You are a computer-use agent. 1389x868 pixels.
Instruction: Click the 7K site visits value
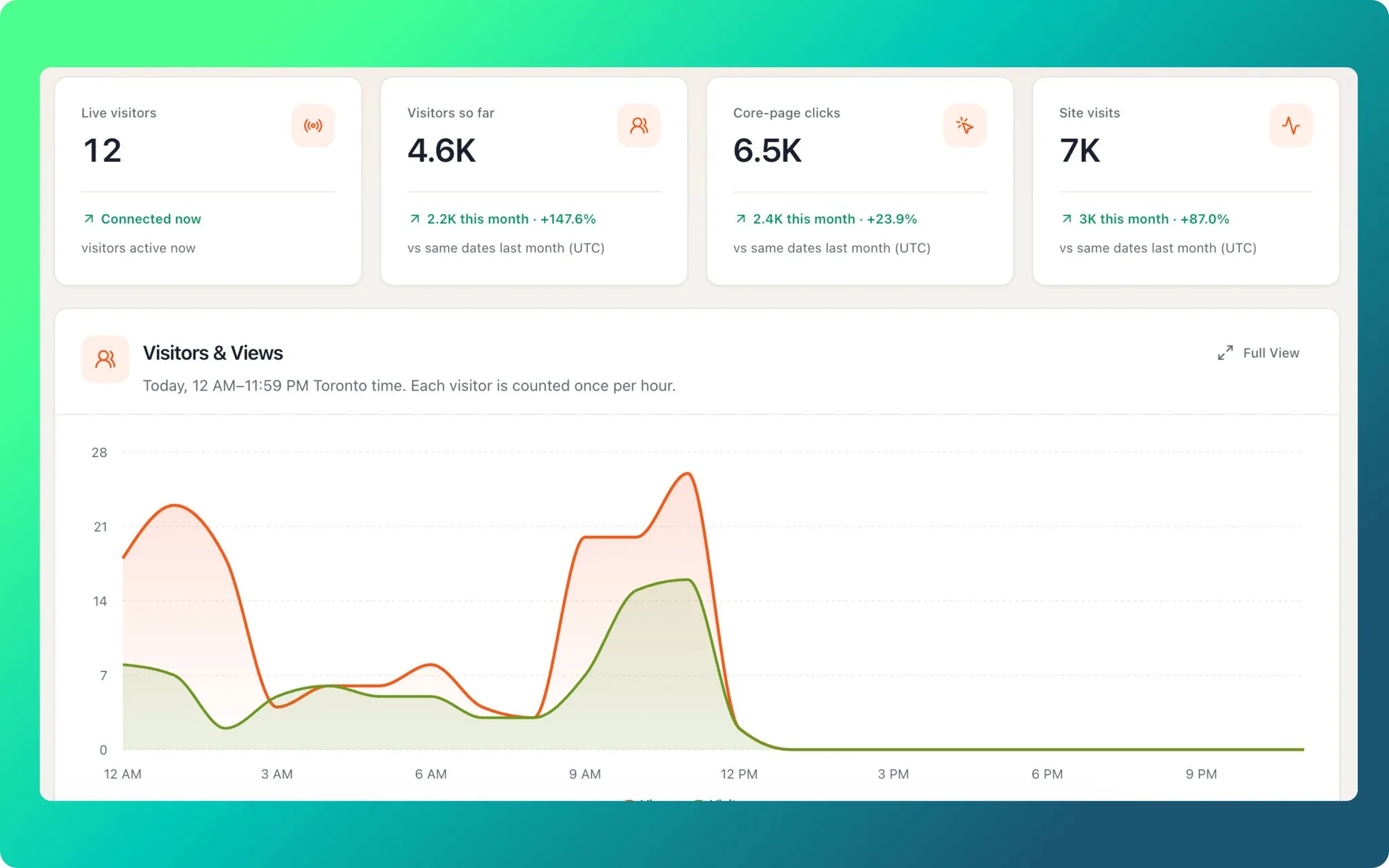[x=1080, y=151]
